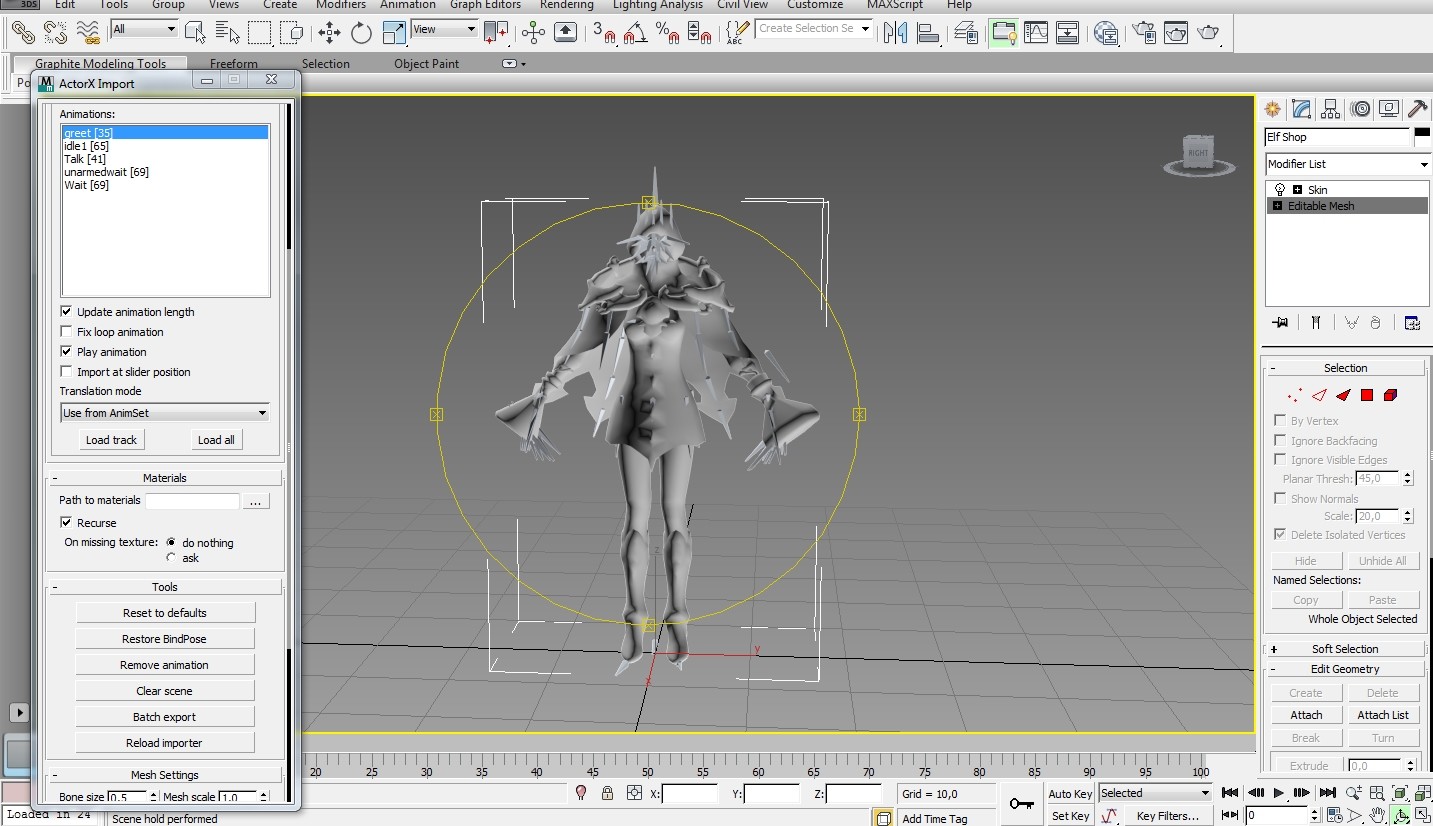Click the Attach List button

coord(1383,715)
